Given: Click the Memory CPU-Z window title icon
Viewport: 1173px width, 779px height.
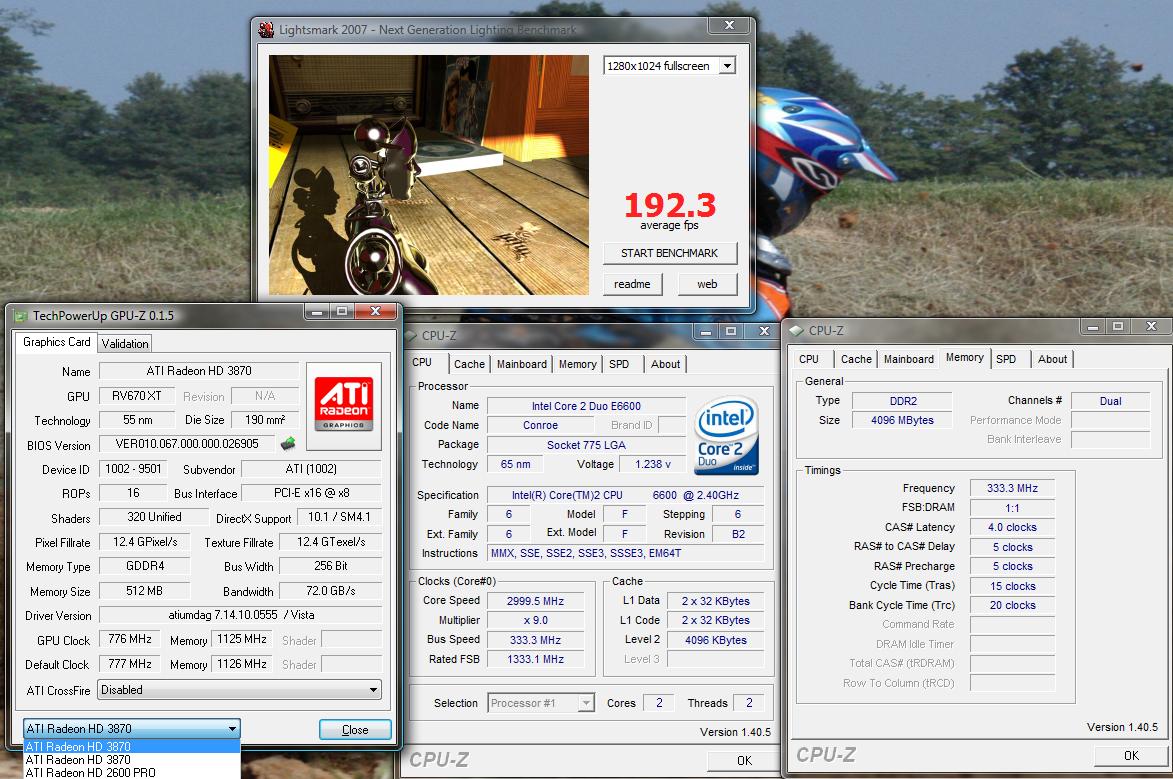Looking at the screenshot, I should [796, 330].
